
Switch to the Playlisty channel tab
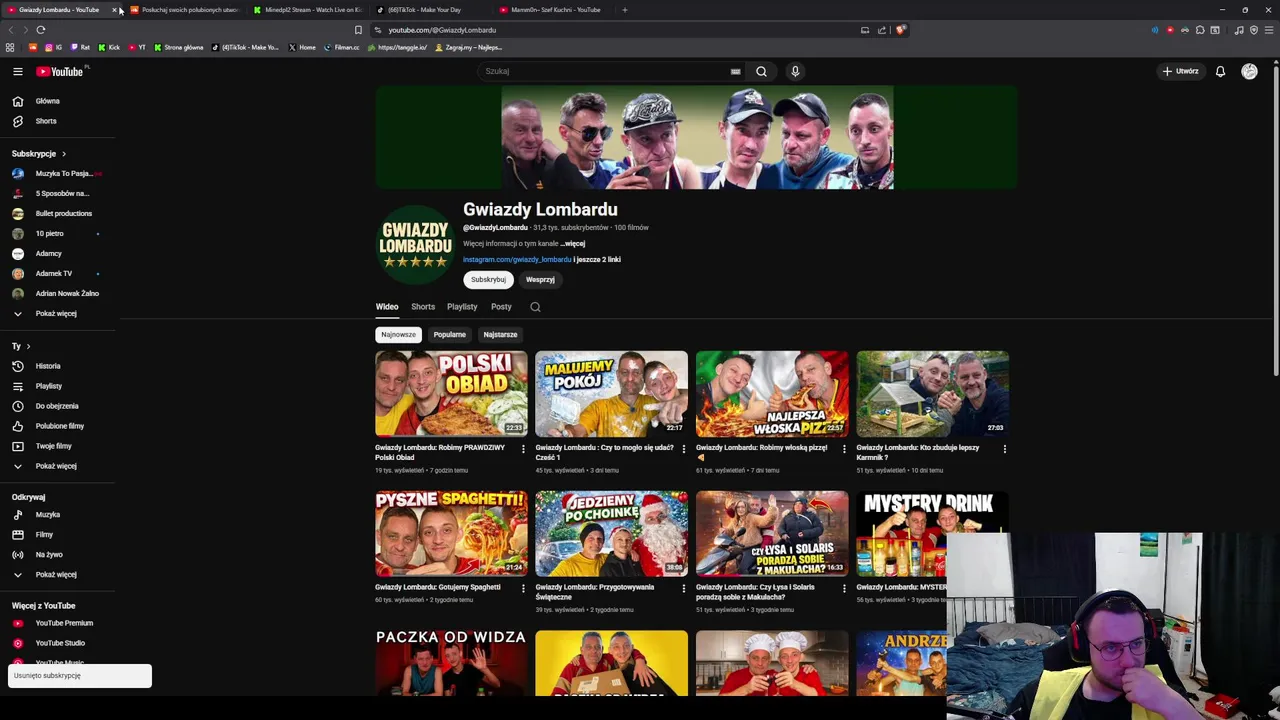(x=462, y=307)
